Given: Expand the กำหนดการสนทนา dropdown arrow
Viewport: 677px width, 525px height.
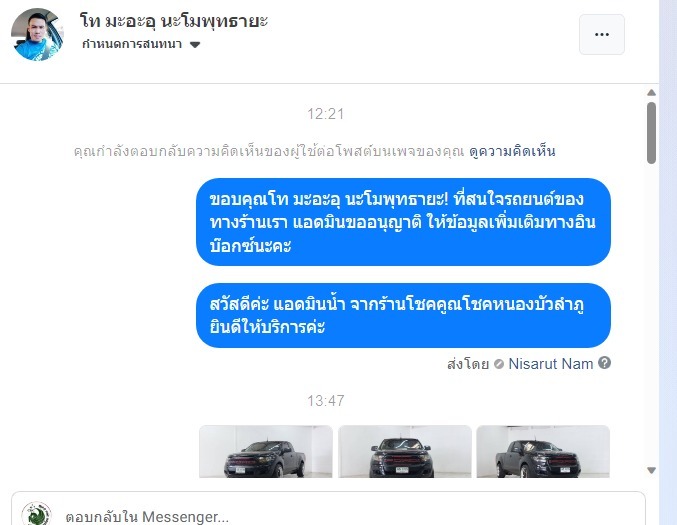Looking at the screenshot, I should point(195,44).
